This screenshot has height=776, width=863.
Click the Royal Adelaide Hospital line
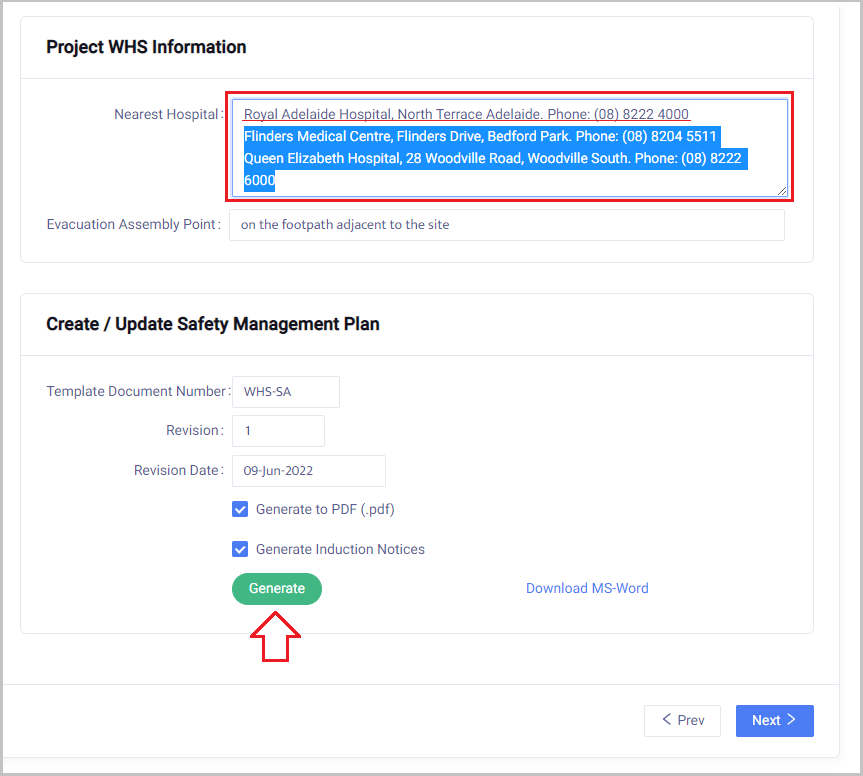[466, 114]
